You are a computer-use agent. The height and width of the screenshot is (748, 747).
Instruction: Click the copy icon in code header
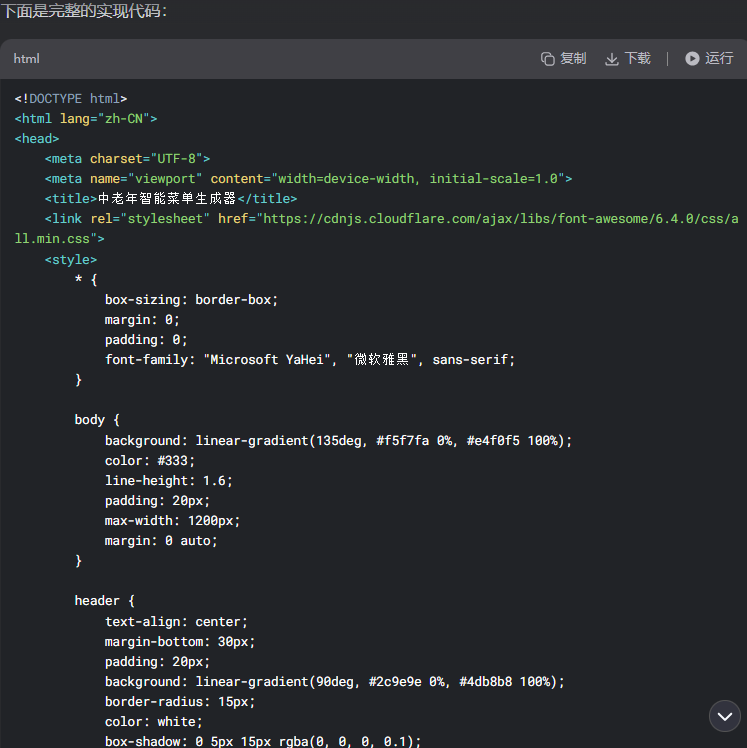[548, 59]
